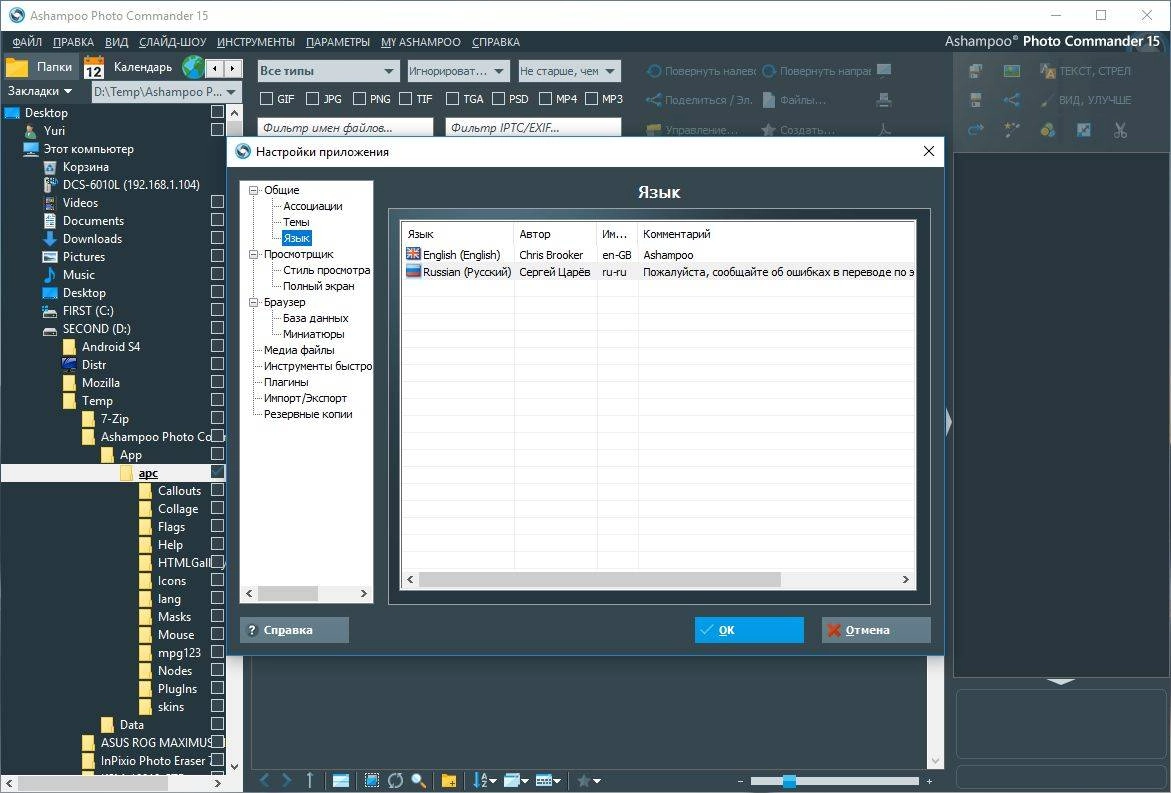The image size is (1171, 793).
Task: Open the СЛАЙД-ШОУ menu
Action: click(x=173, y=42)
